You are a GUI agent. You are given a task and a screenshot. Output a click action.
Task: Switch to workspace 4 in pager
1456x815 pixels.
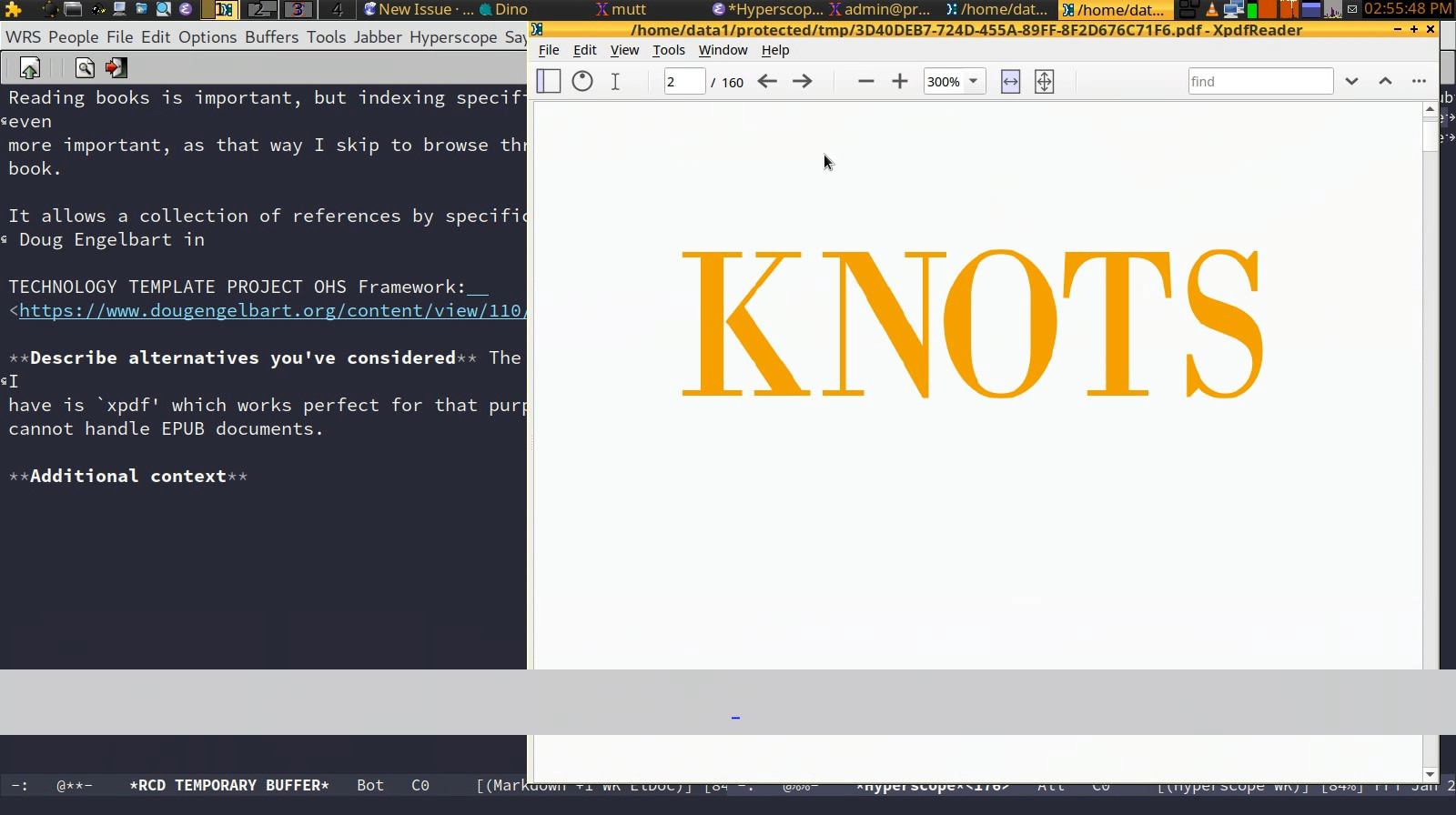(x=337, y=10)
